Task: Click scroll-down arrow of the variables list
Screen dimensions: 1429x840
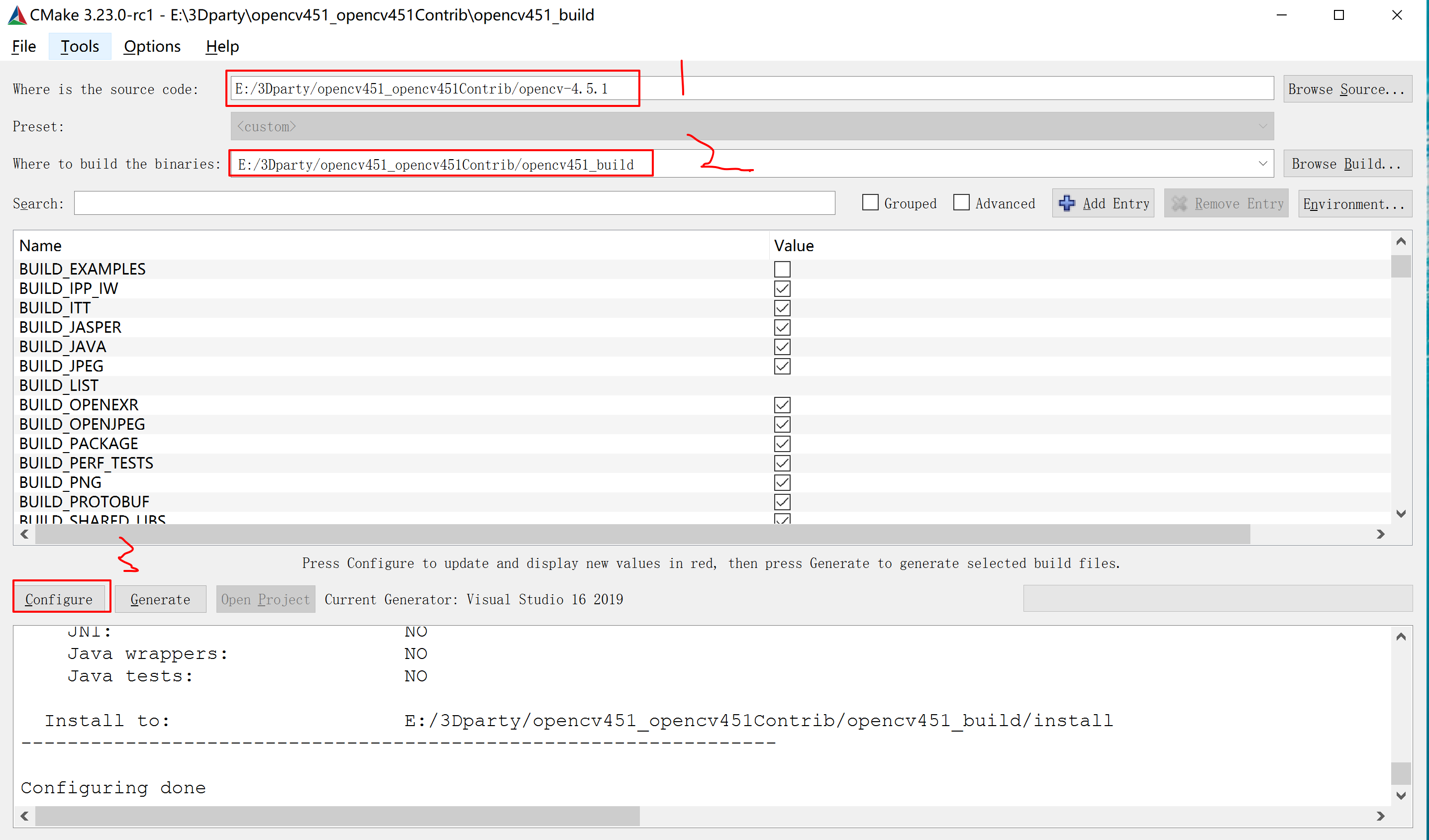Action: (x=1401, y=514)
